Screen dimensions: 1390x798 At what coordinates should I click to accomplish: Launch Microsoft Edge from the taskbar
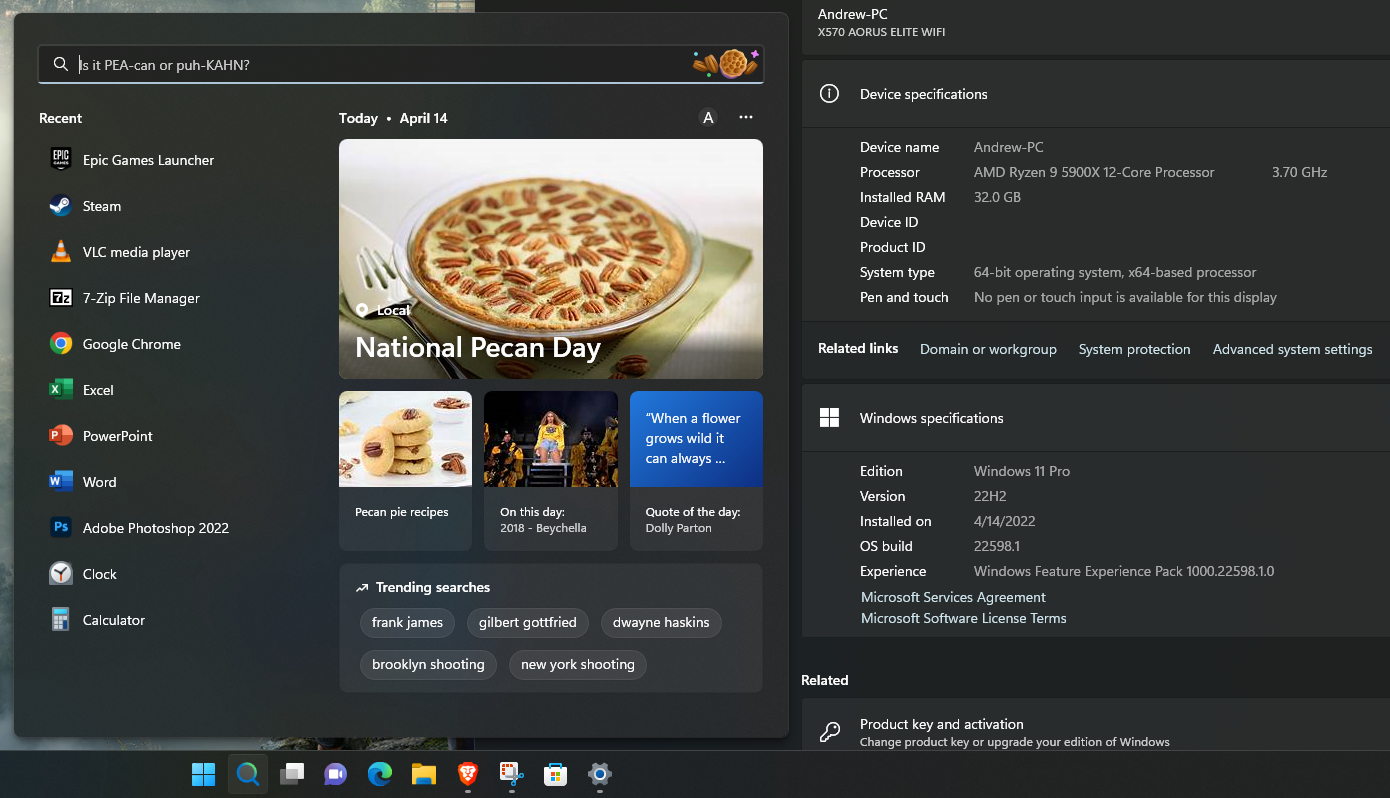click(379, 774)
